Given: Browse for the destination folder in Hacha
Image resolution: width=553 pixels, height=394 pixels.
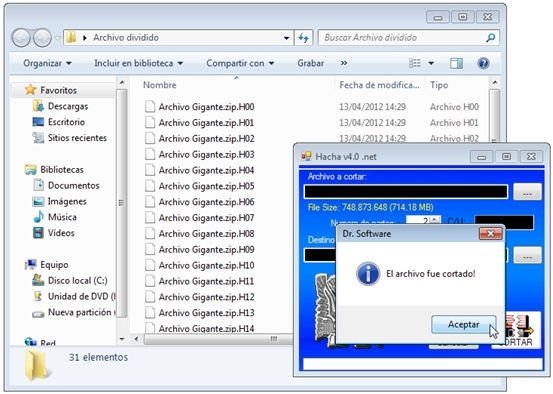Looking at the screenshot, I should pyautogui.click(x=527, y=255).
